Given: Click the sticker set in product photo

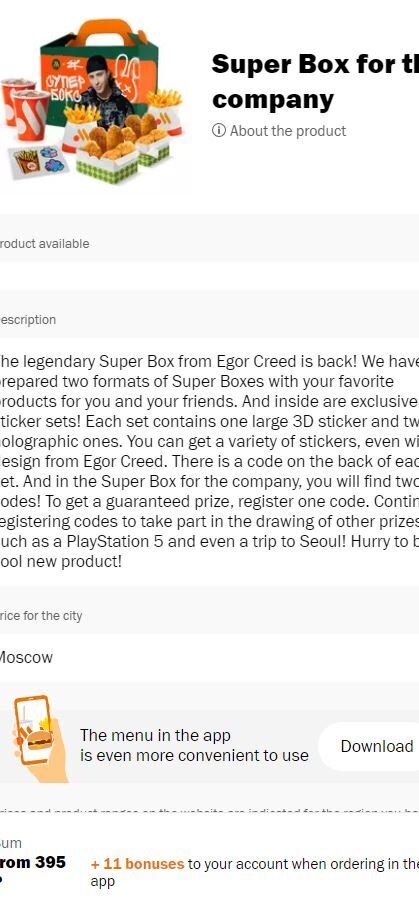Looking at the screenshot, I should [39, 161].
